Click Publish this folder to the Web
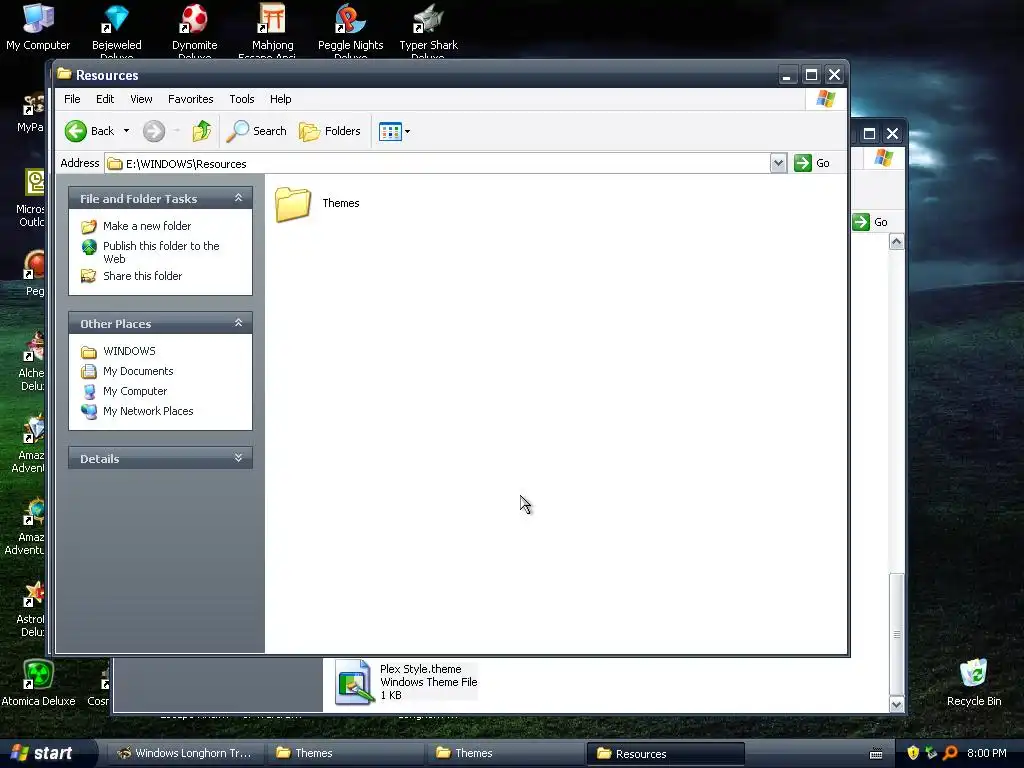The width and height of the screenshot is (1024, 768). pyautogui.click(x=161, y=252)
